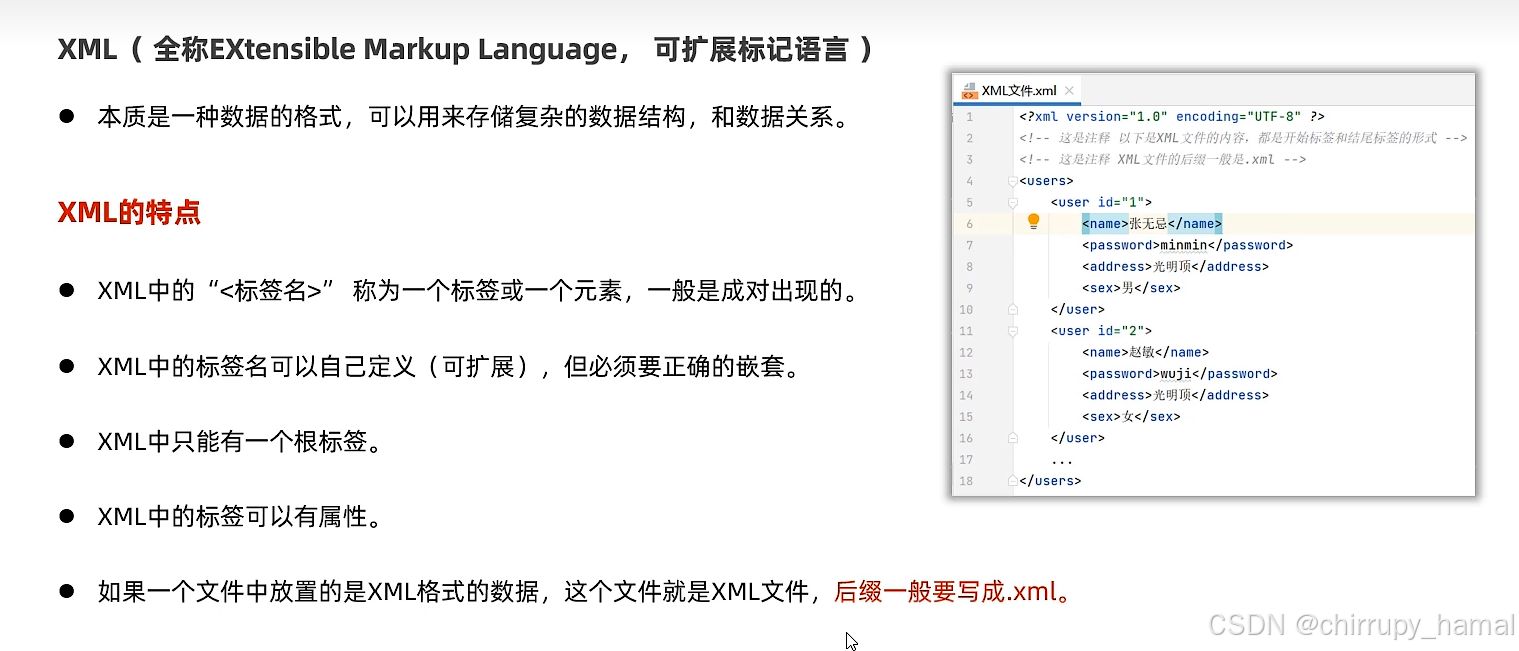This screenshot has width=1519, height=651.
Task: Click the red heading XML的特点
Action: [129, 212]
